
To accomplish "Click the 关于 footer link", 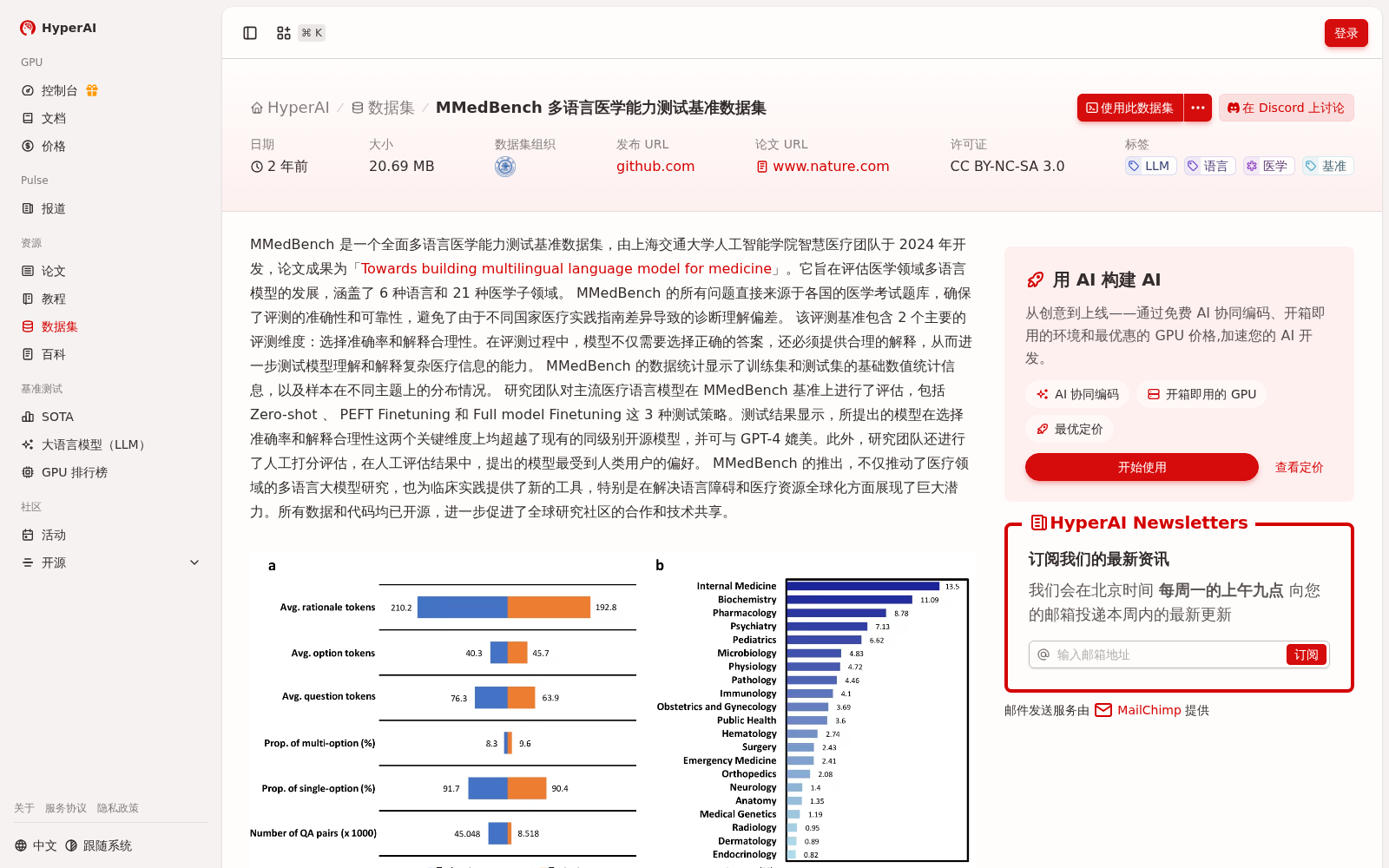I will [24, 808].
